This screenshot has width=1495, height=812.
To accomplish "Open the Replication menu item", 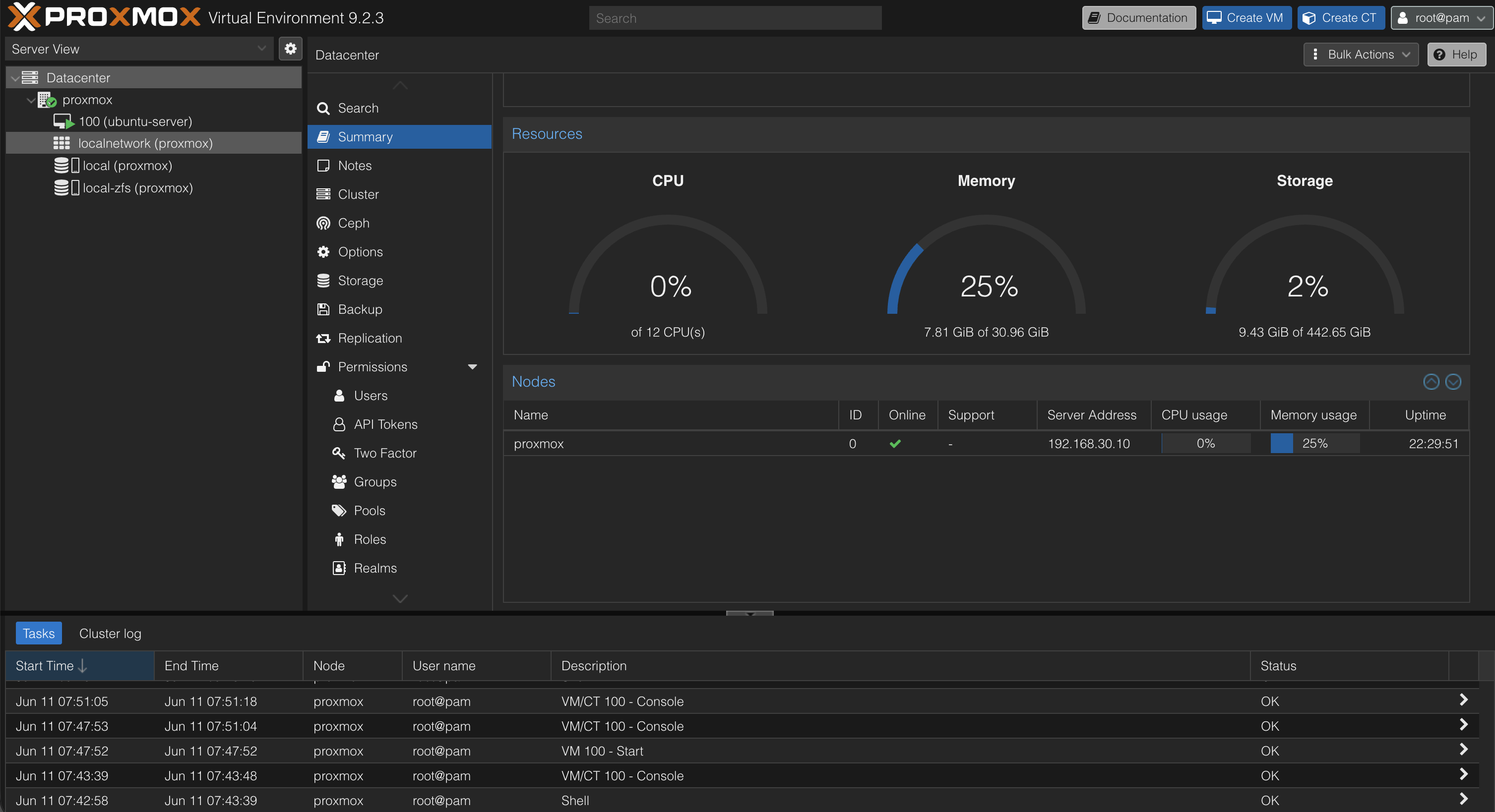I will (x=399, y=338).
